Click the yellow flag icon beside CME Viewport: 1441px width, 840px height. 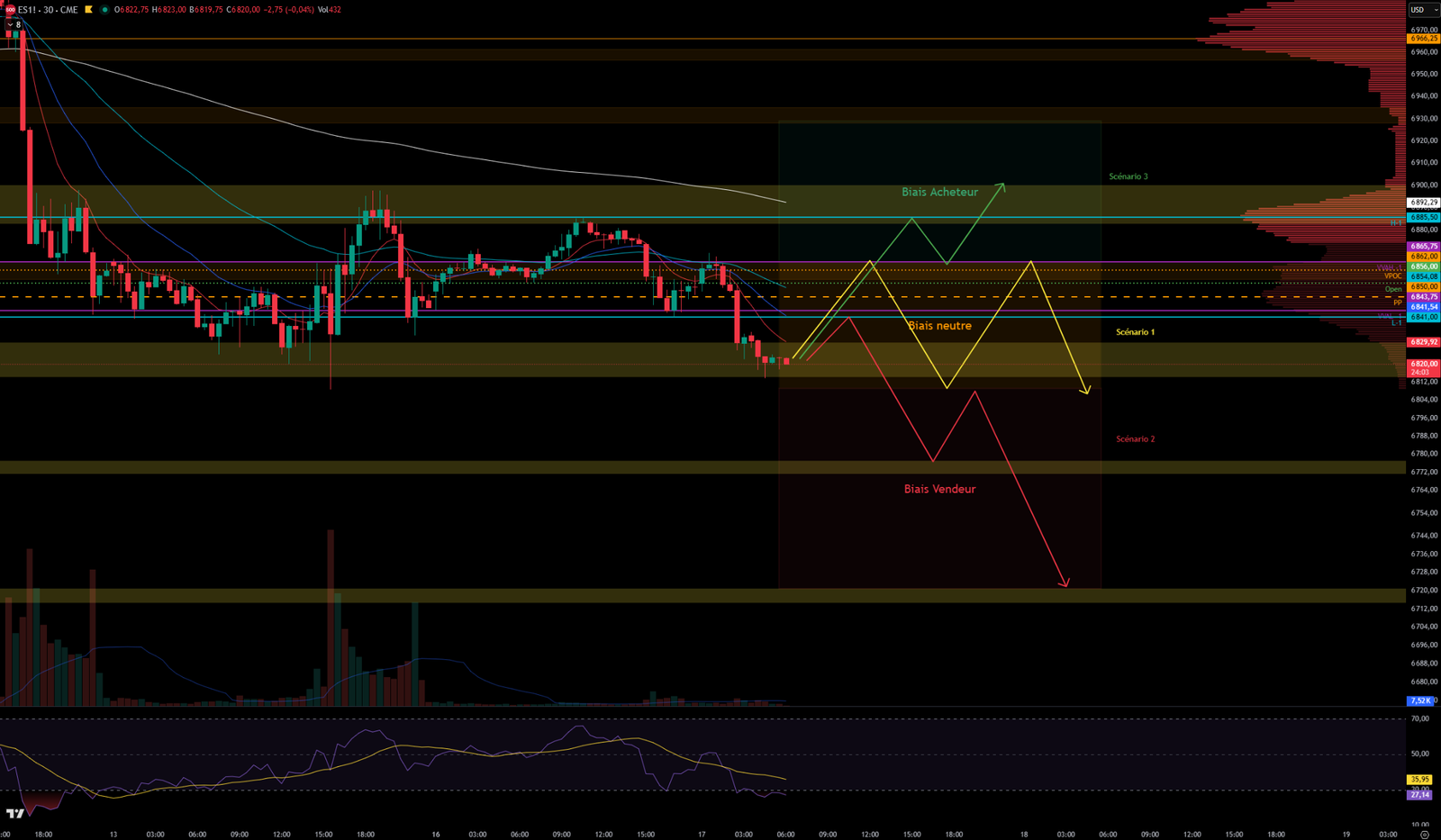88,10
